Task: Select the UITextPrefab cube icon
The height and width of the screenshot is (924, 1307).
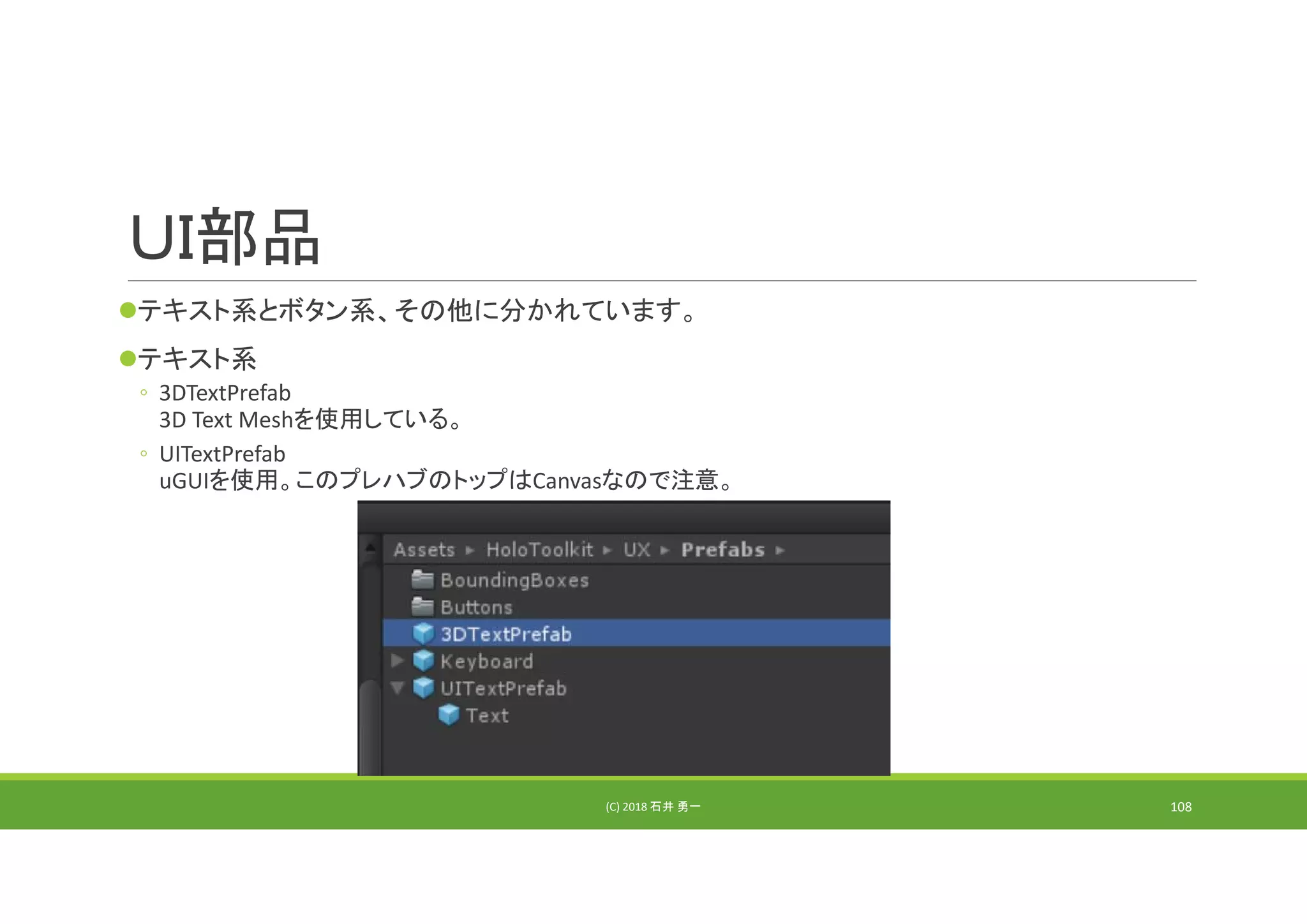Action: (424, 687)
